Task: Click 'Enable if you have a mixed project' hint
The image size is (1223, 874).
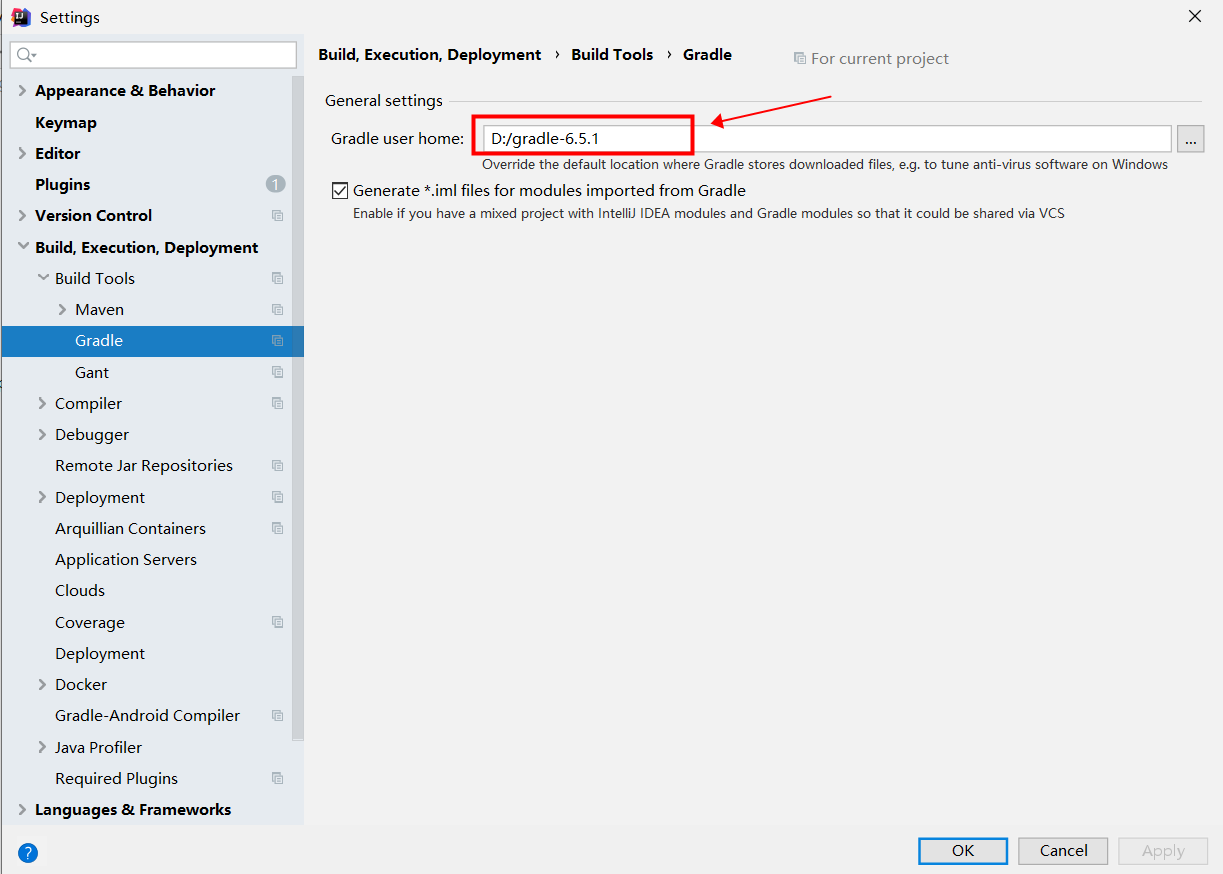Action: (x=709, y=214)
